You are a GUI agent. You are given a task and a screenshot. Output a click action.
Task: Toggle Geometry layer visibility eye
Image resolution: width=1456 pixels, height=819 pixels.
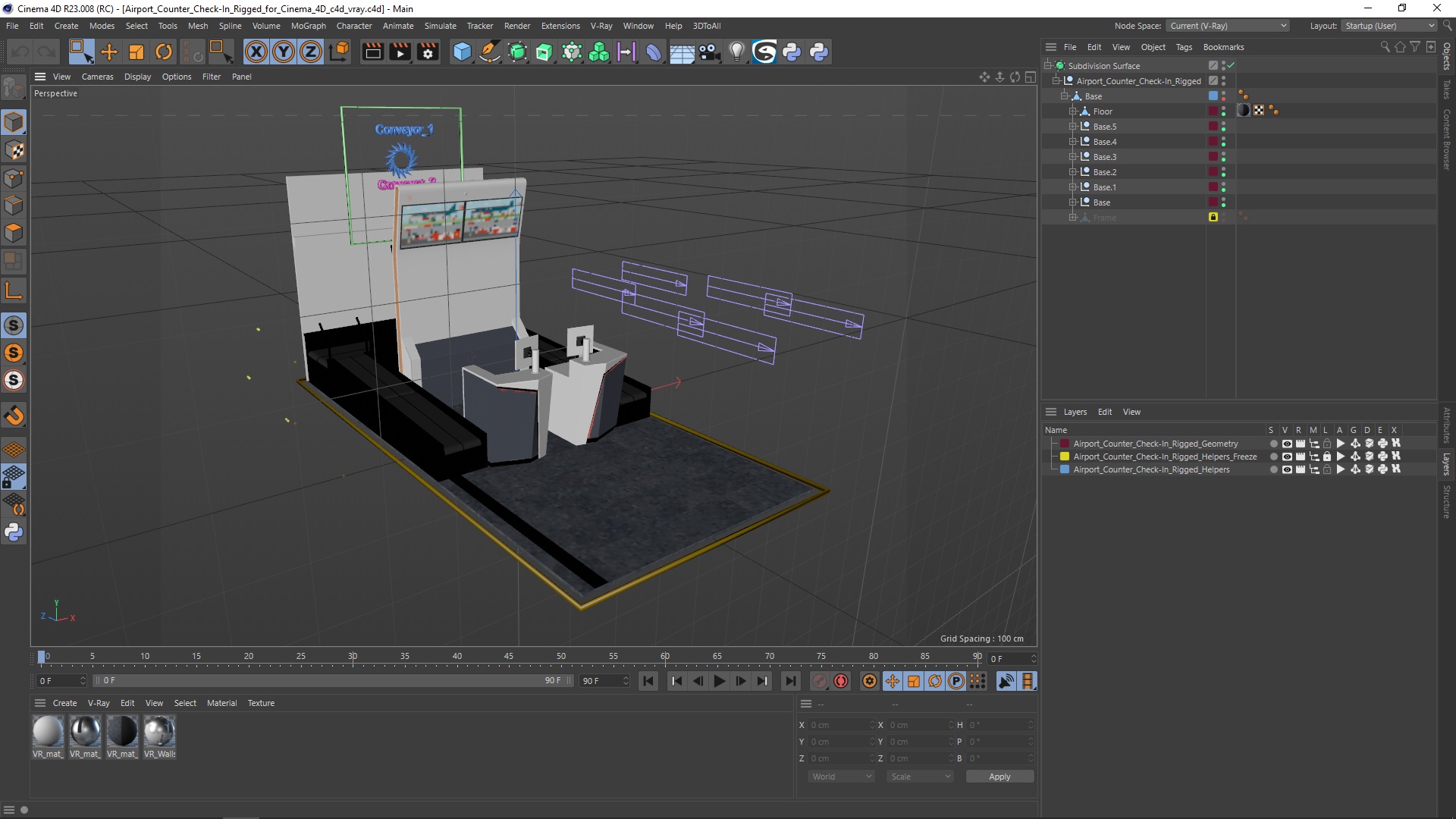[x=1287, y=444]
